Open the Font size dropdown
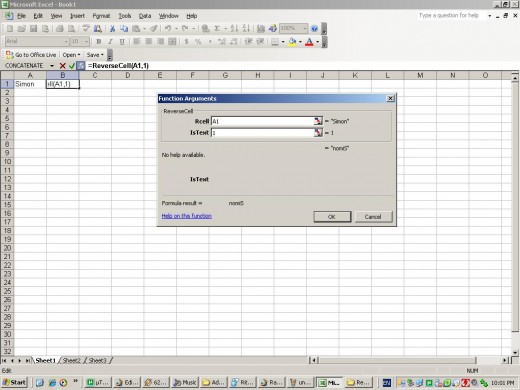 (x=86, y=42)
